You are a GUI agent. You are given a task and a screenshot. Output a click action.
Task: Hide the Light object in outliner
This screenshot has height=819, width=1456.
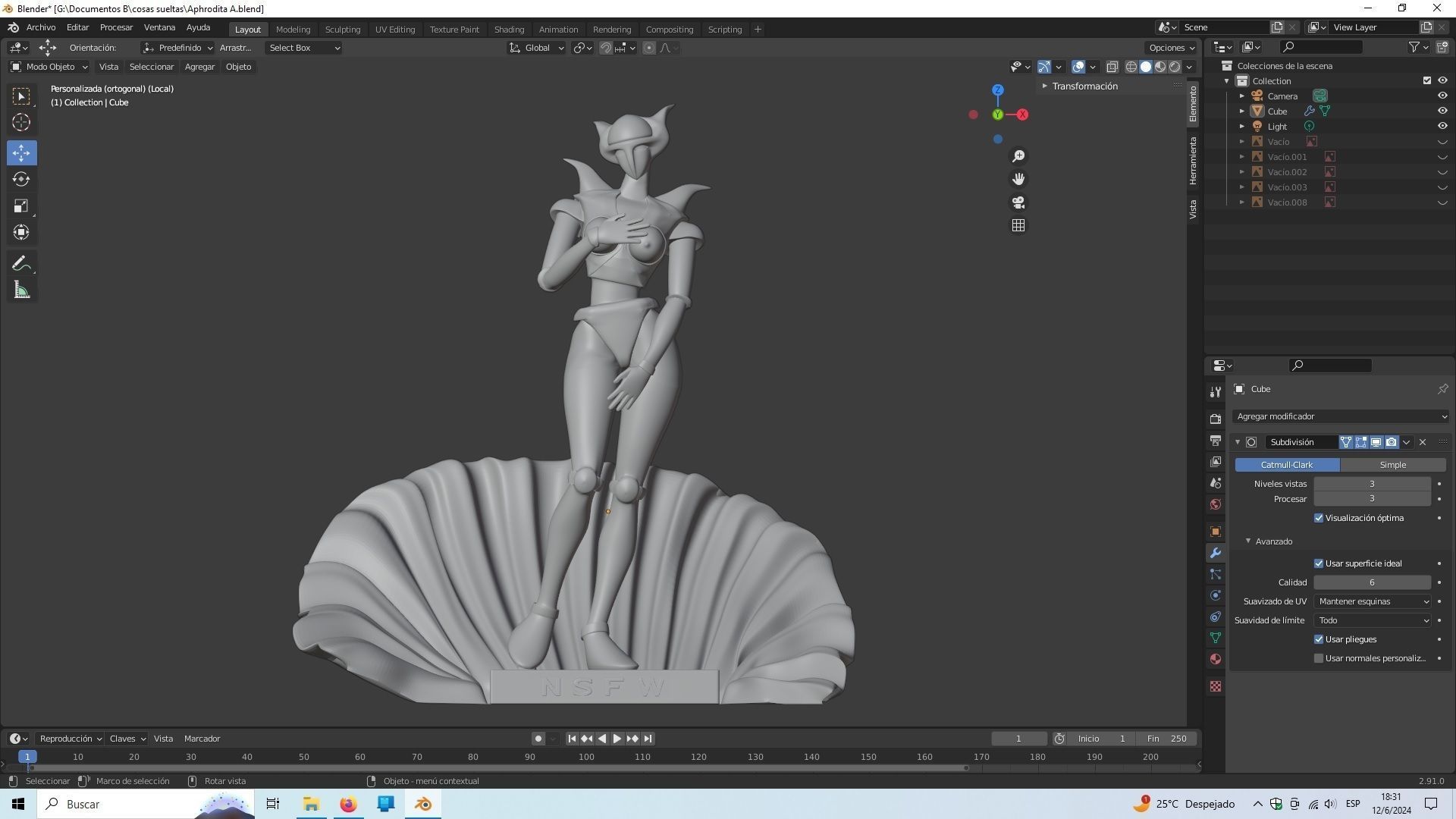(1442, 127)
